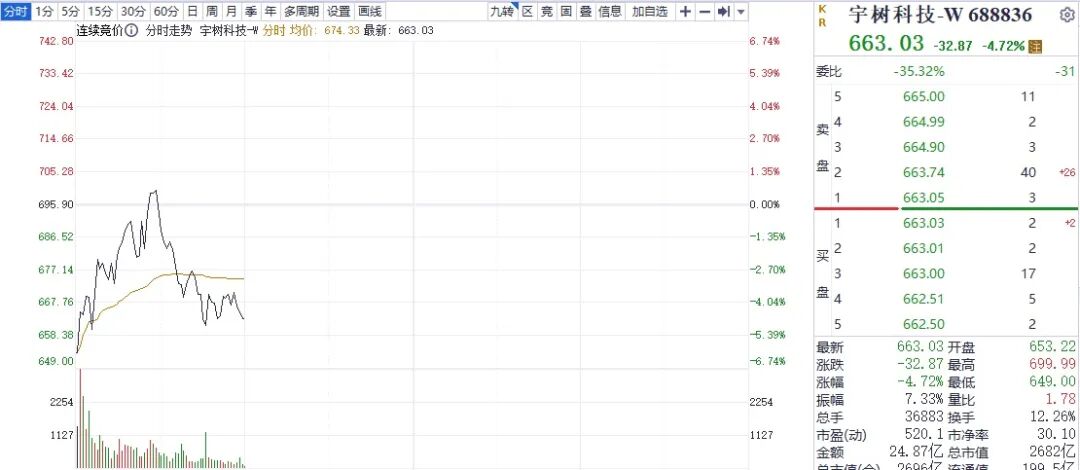This screenshot has width=1080, height=470.
Task: Click the 0.00% percent axis label
Action: (765, 205)
